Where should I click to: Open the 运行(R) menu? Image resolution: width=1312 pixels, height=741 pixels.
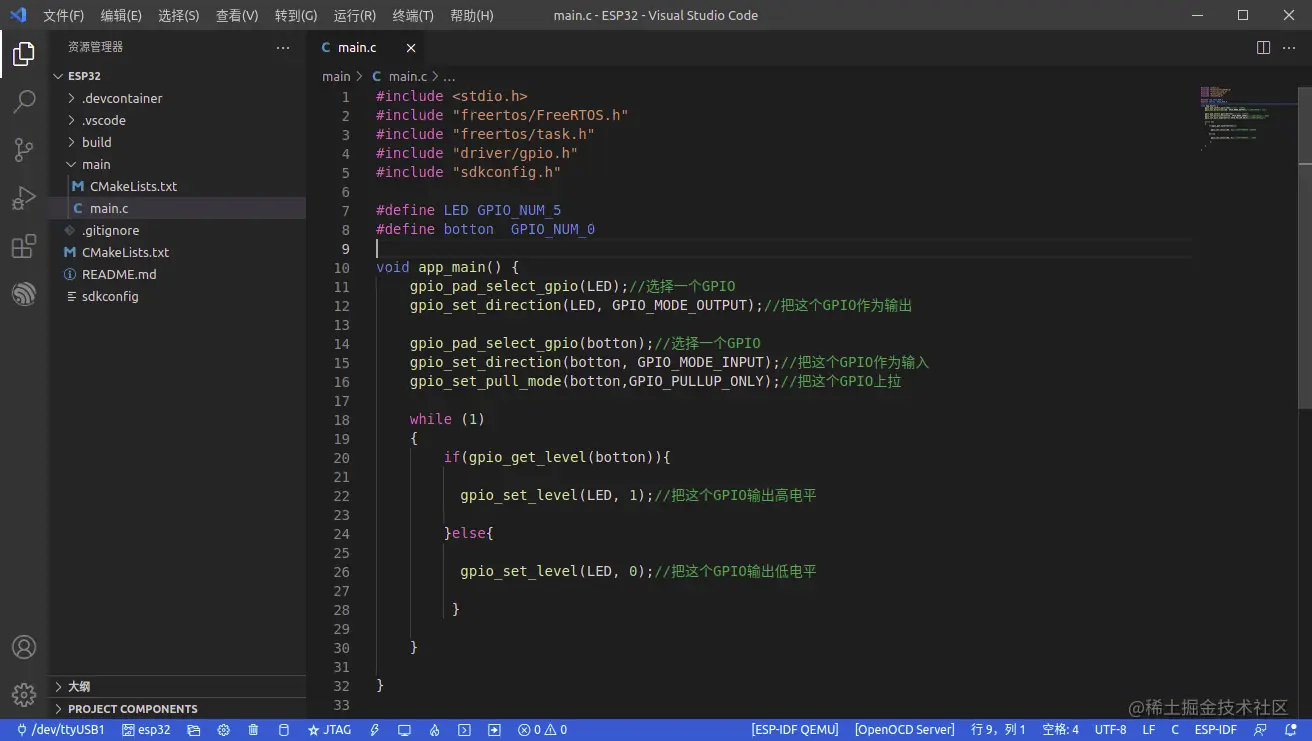click(x=355, y=15)
